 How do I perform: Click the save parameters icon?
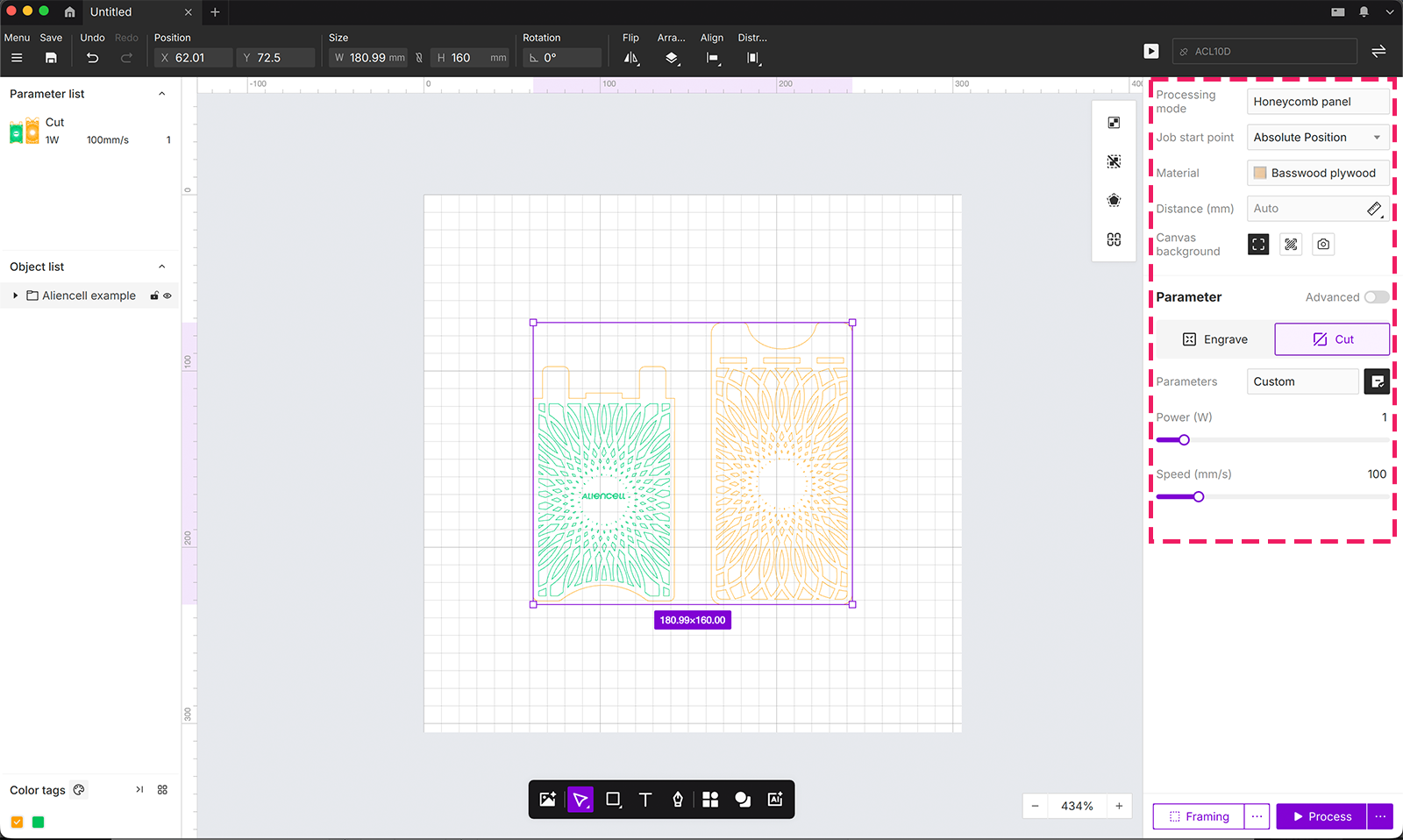click(x=1377, y=381)
